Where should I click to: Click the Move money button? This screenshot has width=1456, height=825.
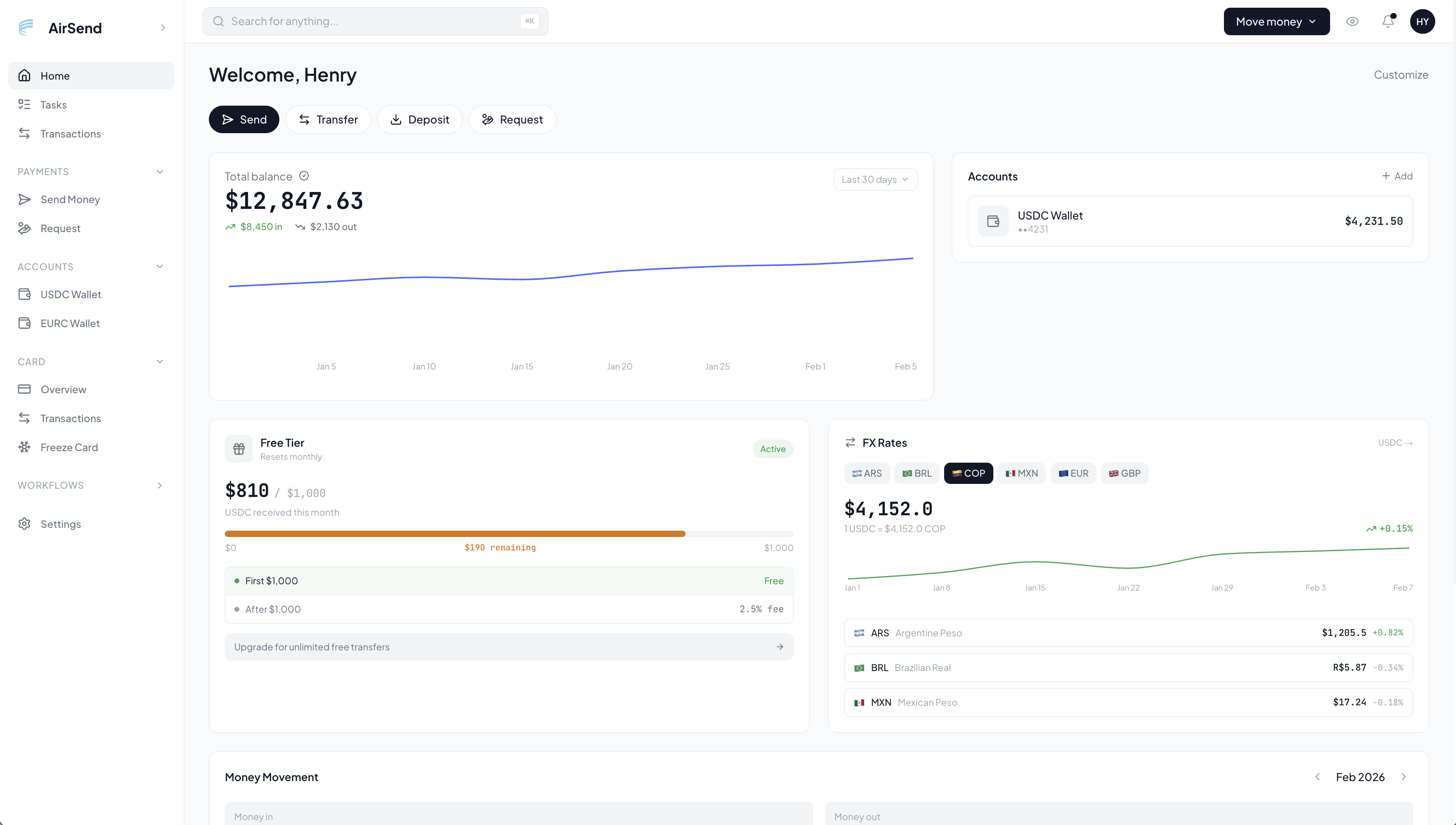tap(1277, 21)
